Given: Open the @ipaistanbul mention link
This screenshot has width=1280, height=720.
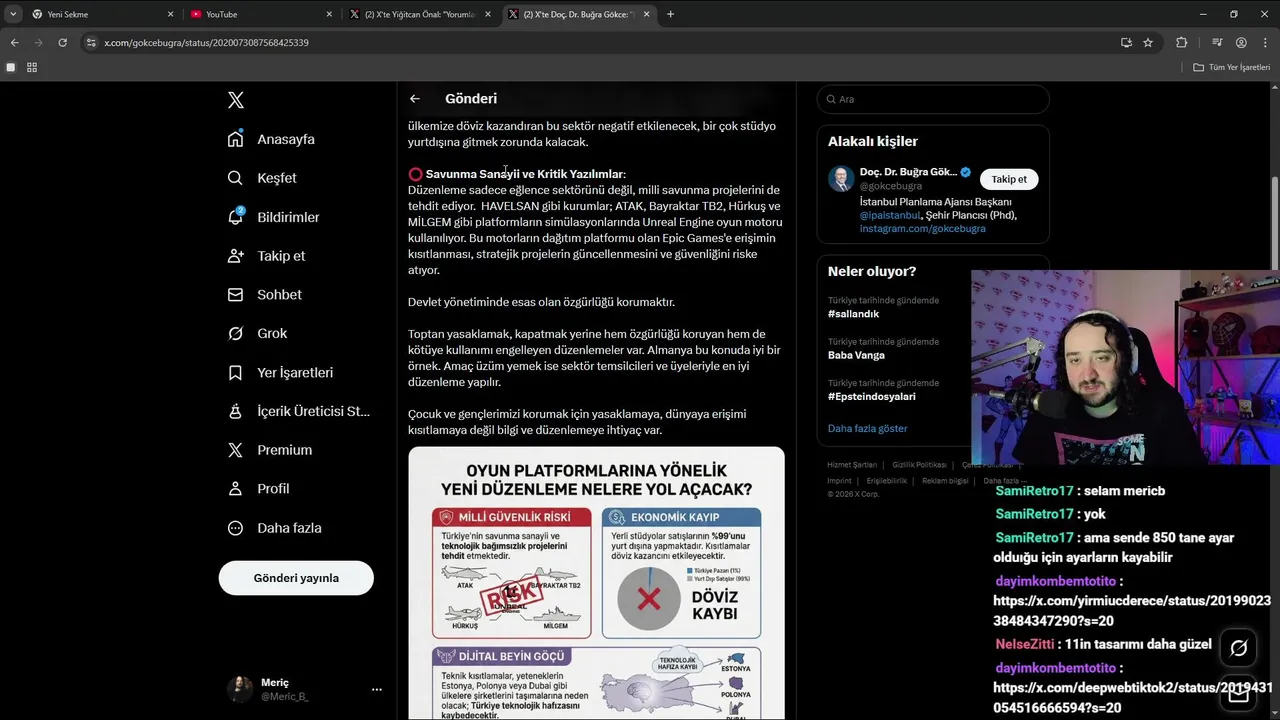Looking at the screenshot, I should point(891,215).
